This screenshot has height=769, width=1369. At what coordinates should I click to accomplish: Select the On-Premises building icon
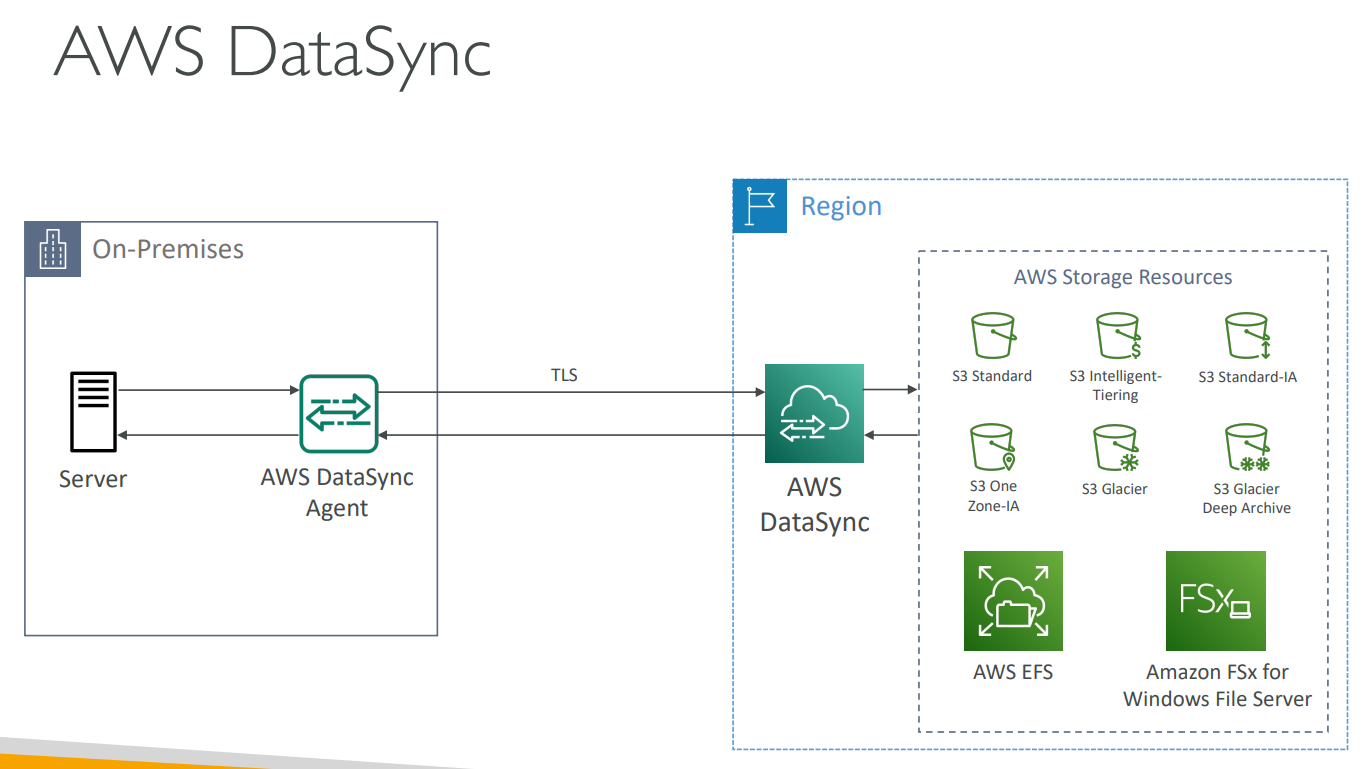(53, 249)
